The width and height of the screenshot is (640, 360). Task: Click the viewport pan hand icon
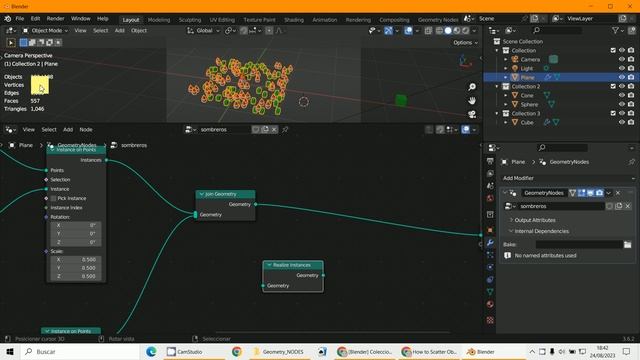pyautogui.click(x=472, y=100)
